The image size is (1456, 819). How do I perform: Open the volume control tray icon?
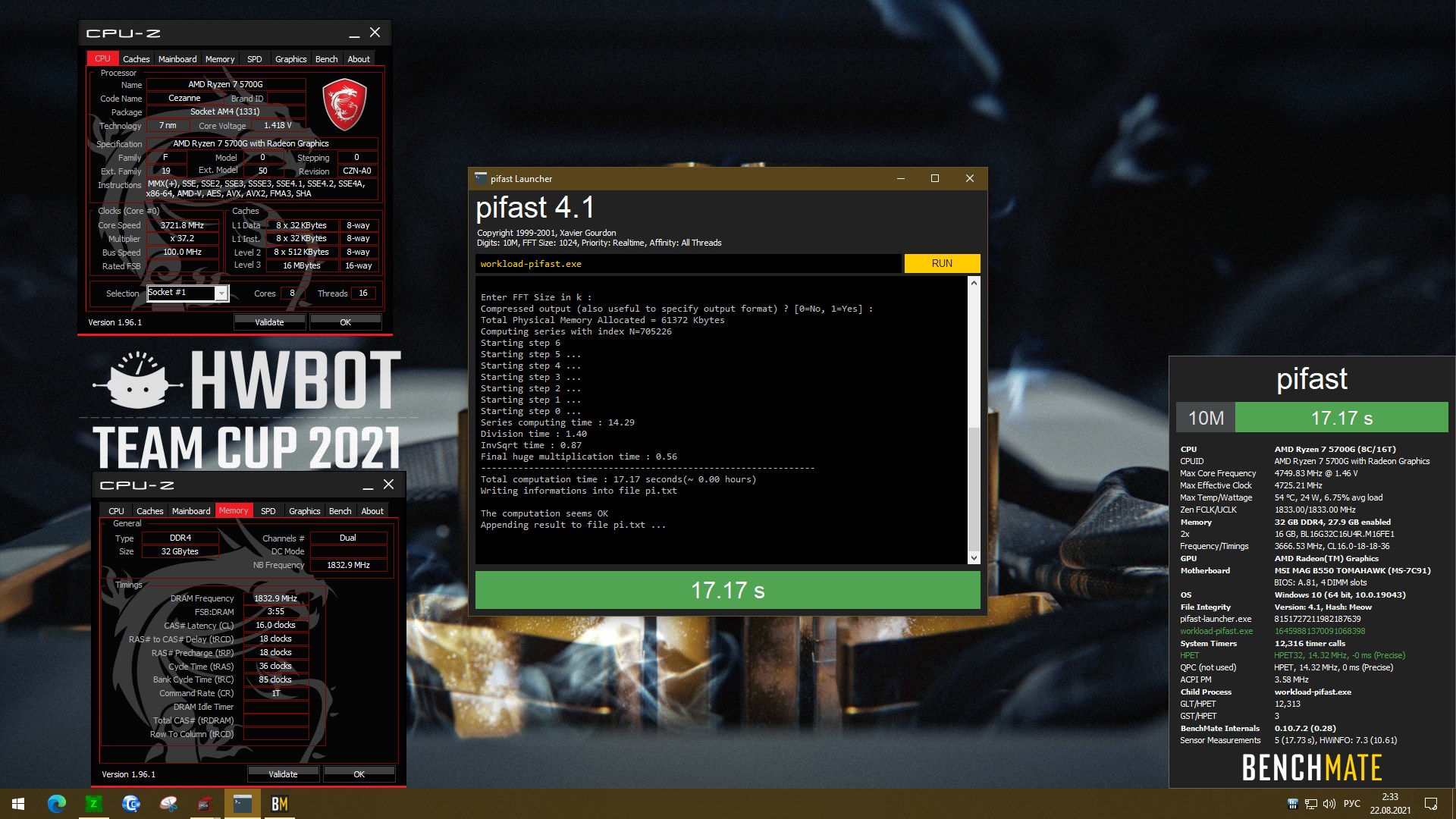[1329, 804]
